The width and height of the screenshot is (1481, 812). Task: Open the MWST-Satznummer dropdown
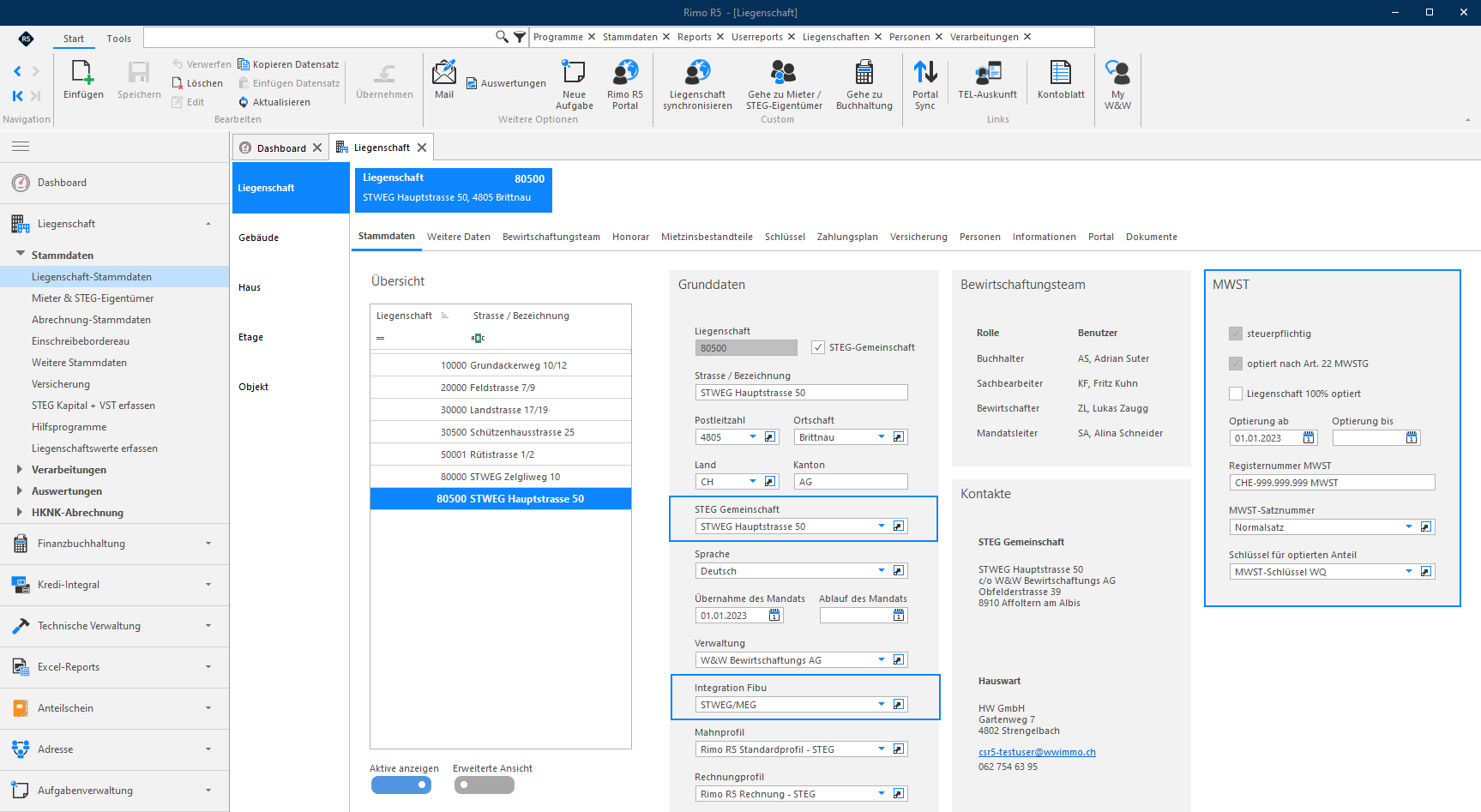pos(1409,527)
